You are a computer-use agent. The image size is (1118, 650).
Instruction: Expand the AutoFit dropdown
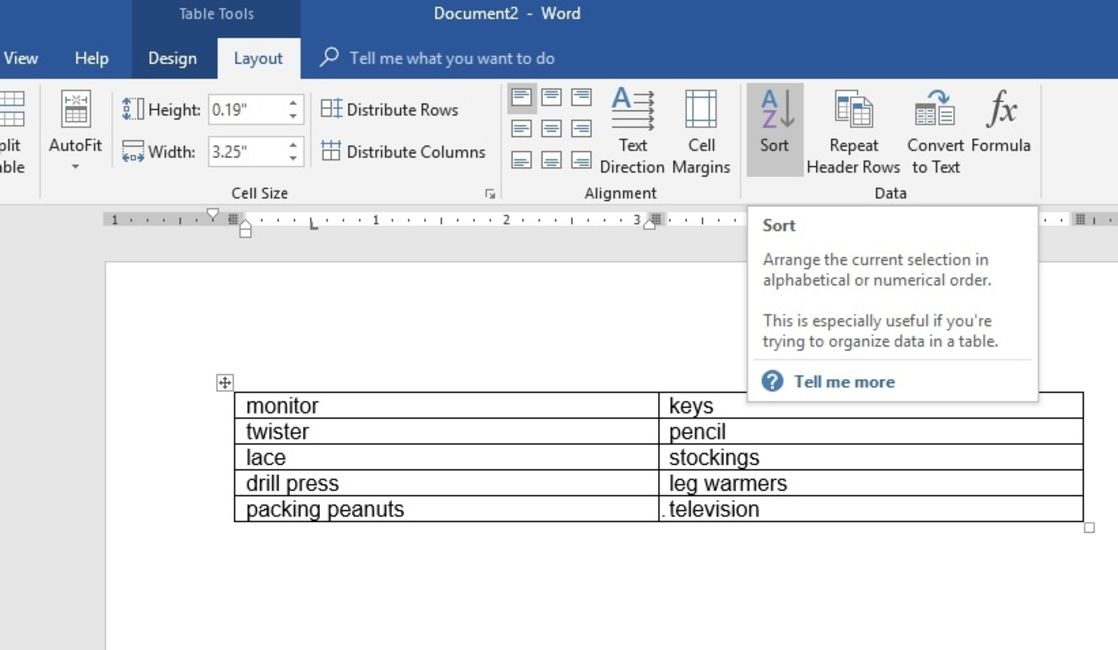coord(75,166)
